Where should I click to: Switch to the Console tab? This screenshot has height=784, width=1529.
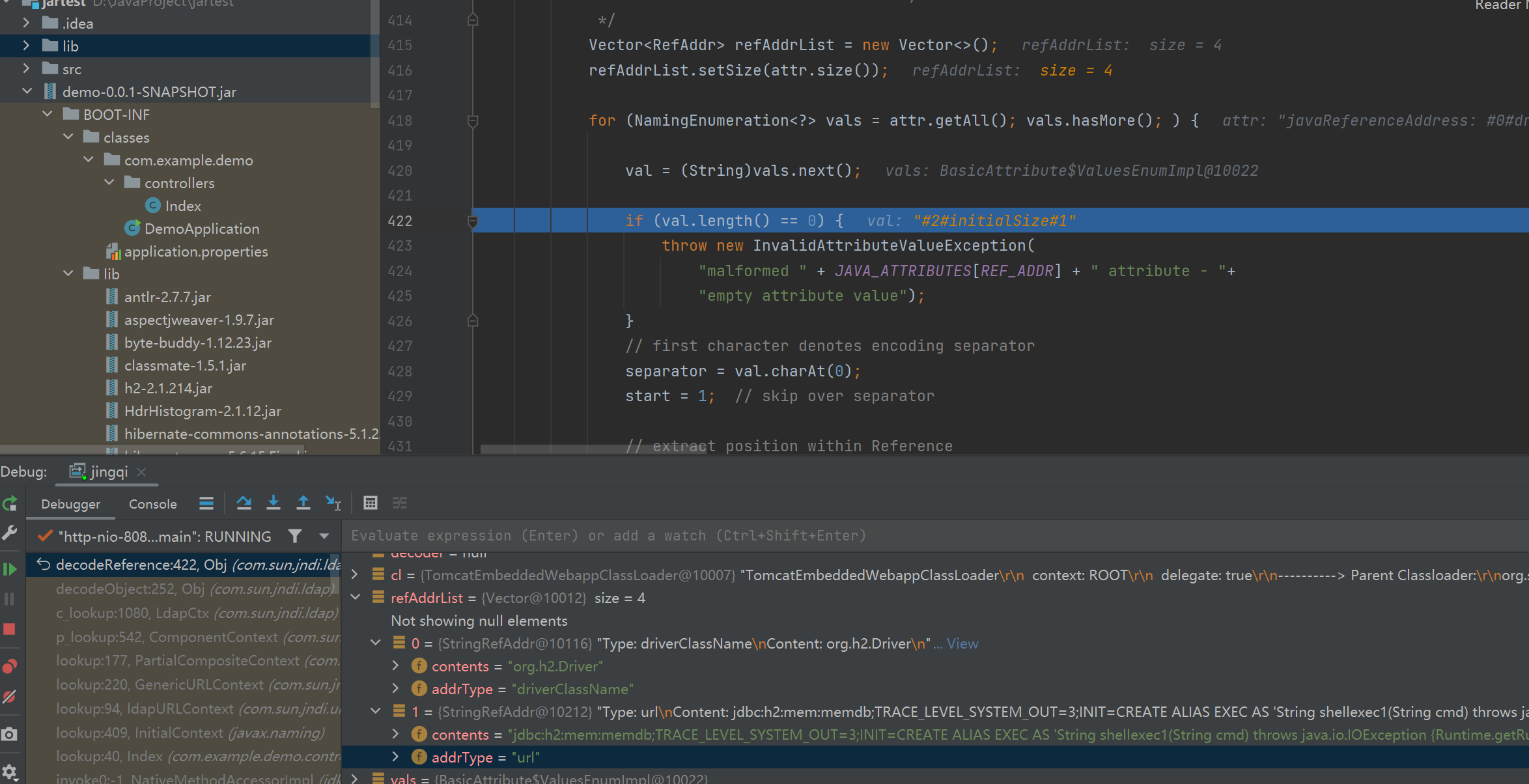(x=153, y=504)
